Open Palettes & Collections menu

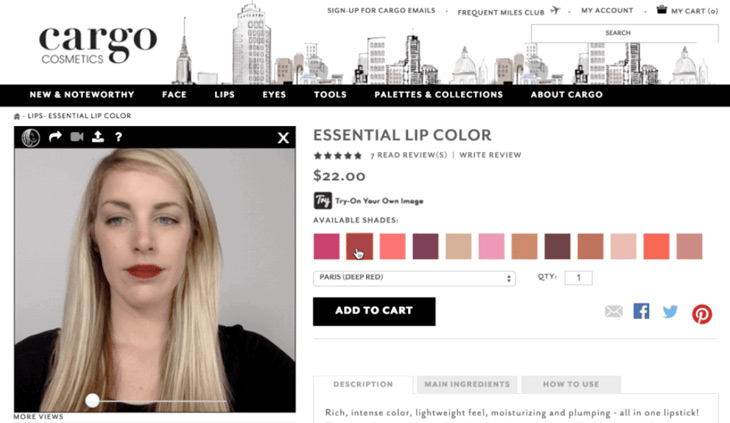coord(439,94)
